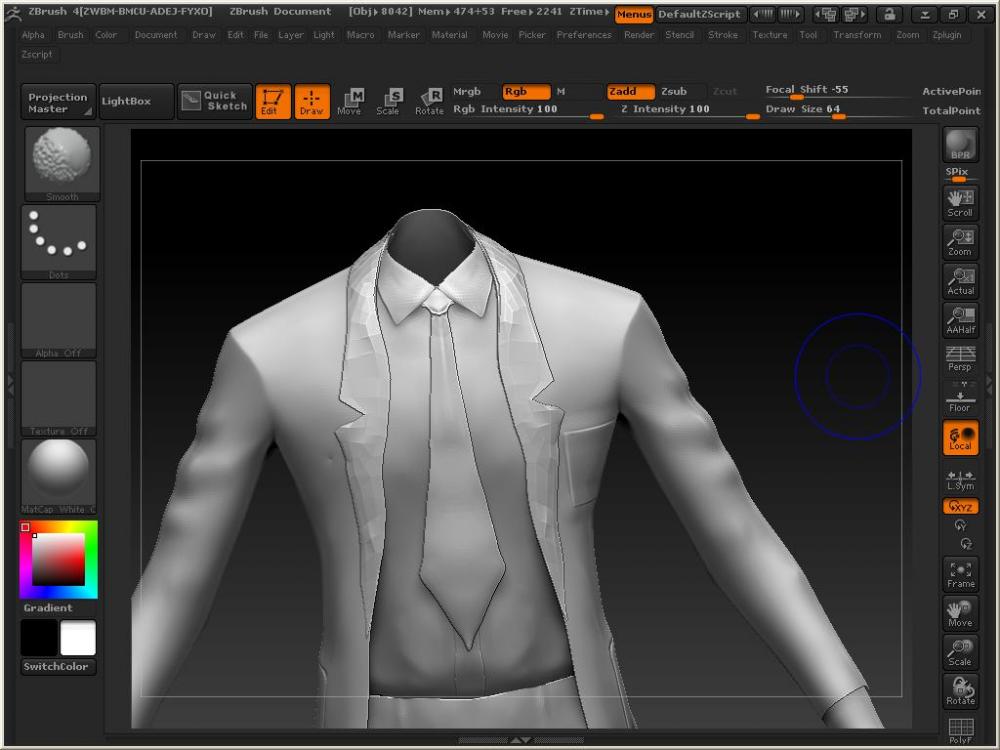Viewport: 1000px width, 750px height.
Task: Click the Alpha Off thumbnail
Action: 59,320
